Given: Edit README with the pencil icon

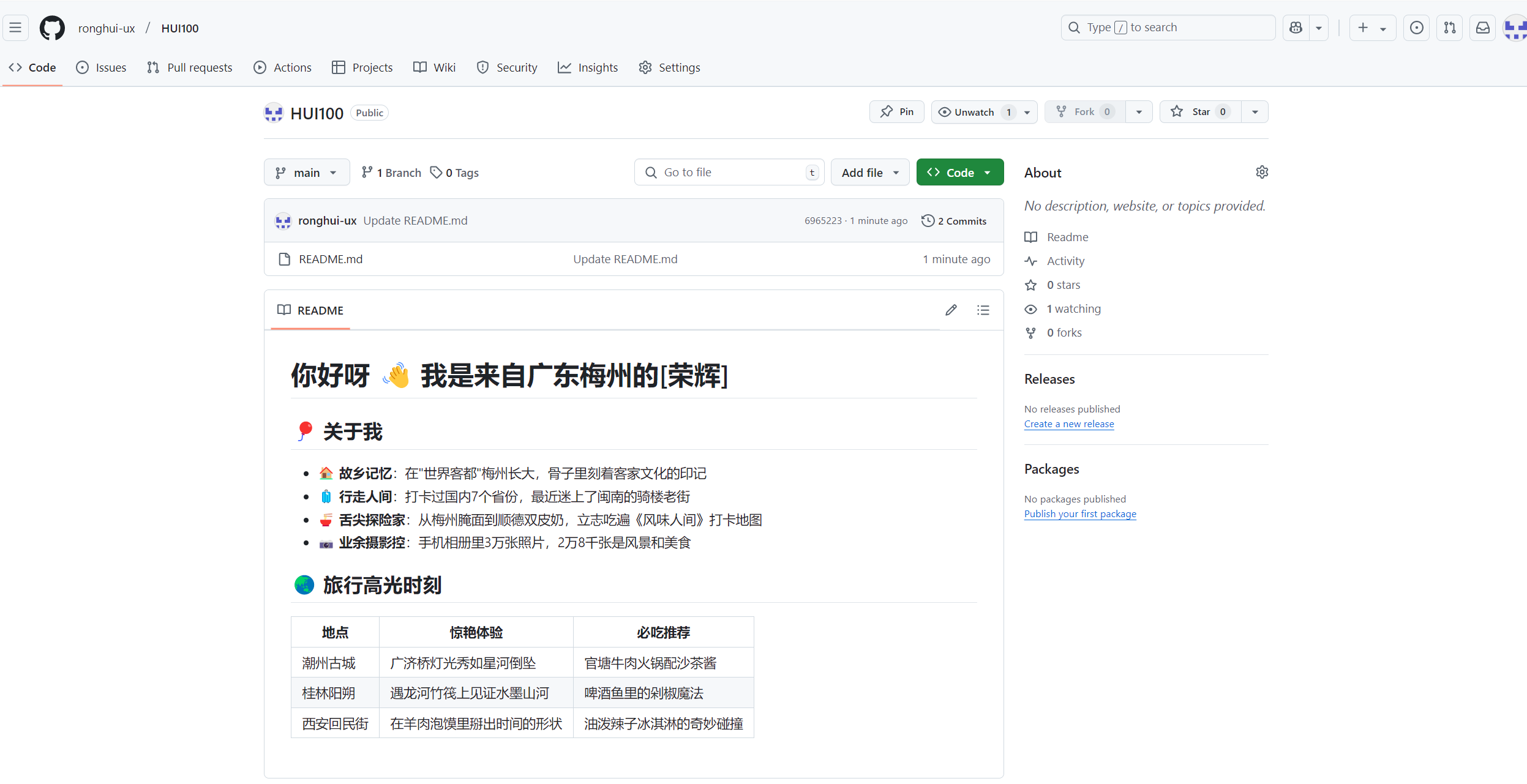Looking at the screenshot, I should (951, 310).
